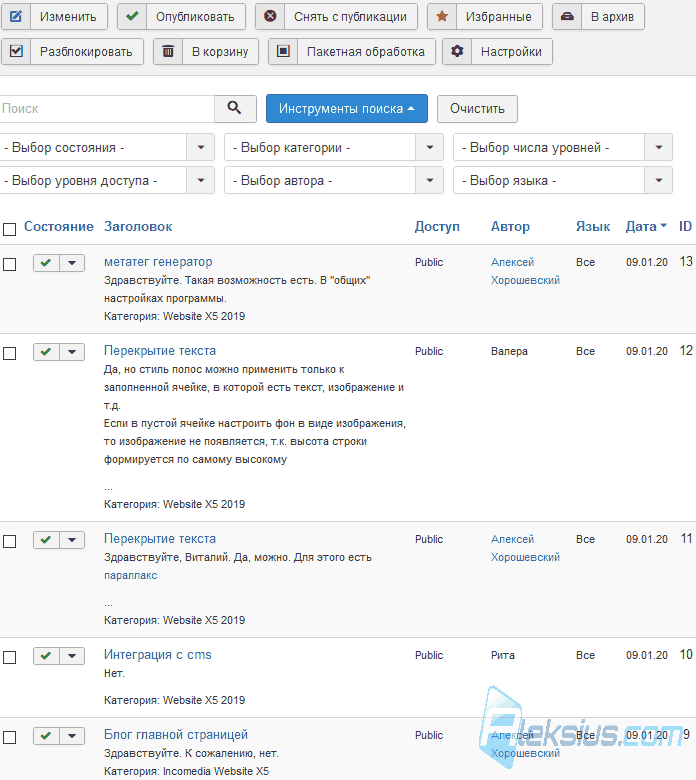The image size is (696, 780).
Task: Click the magnifier search button
Action: coord(235,108)
